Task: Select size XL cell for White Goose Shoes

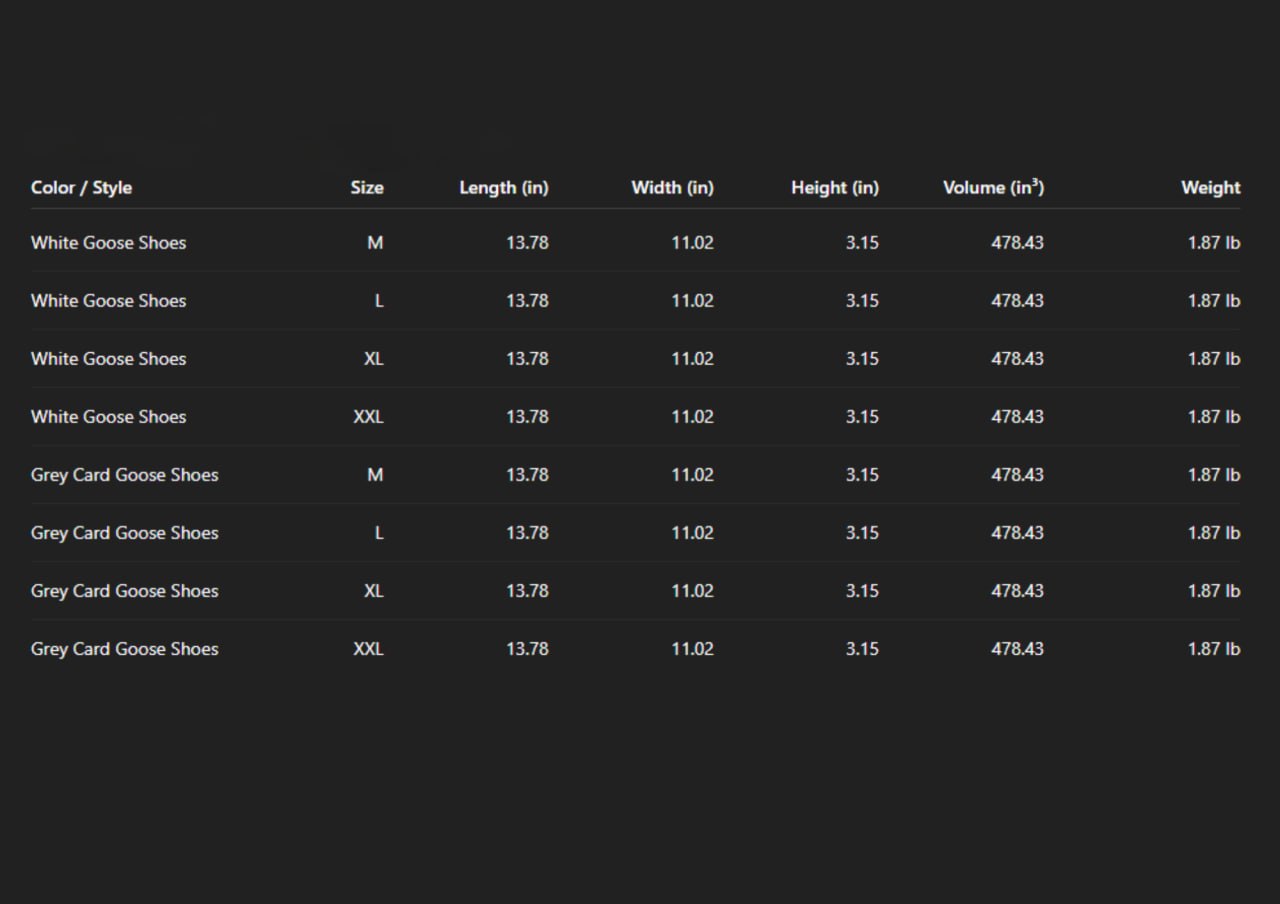Action: (373, 359)
